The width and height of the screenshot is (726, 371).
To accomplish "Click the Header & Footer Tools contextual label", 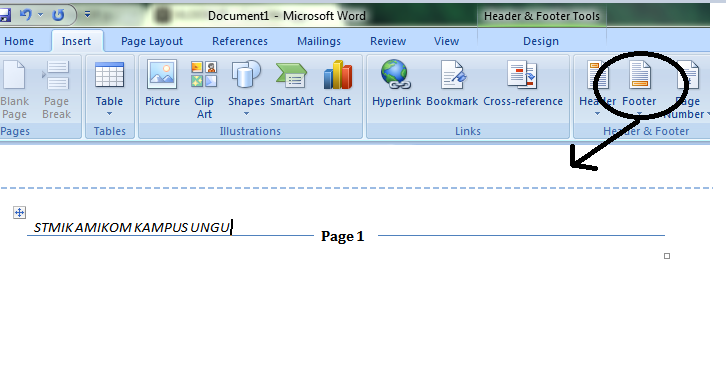I will click(542, 16).
